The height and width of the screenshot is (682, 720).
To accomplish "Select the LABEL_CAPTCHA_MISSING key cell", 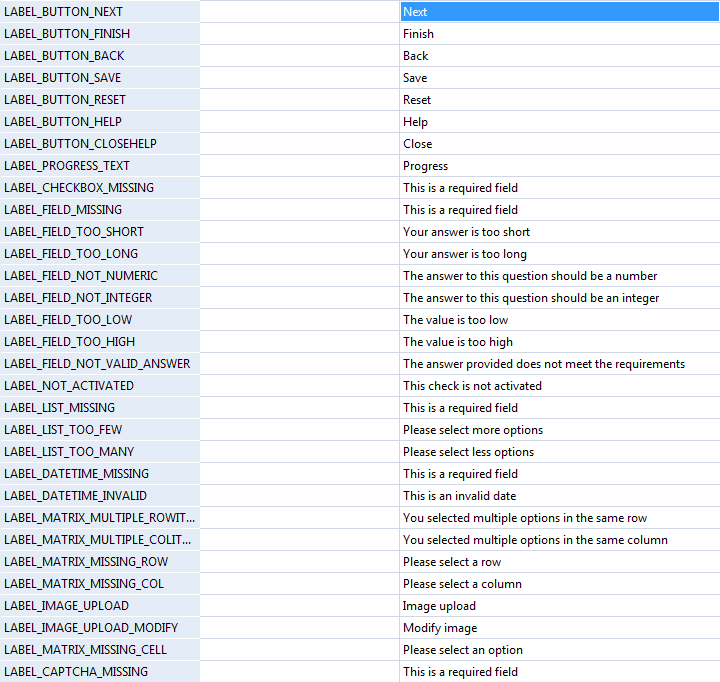I will pyautogui.click(x=100, y=672).
